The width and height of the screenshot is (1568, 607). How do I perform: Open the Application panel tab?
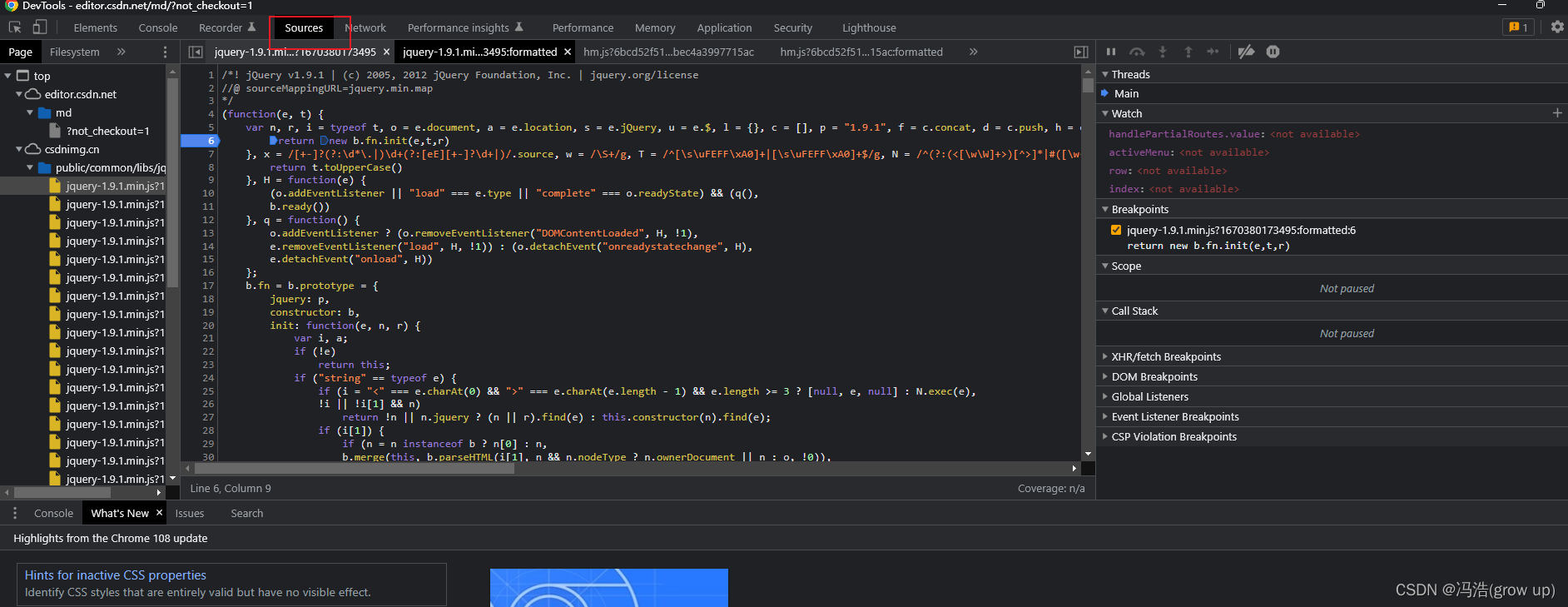pyautogui.click(x=724, y=27)
